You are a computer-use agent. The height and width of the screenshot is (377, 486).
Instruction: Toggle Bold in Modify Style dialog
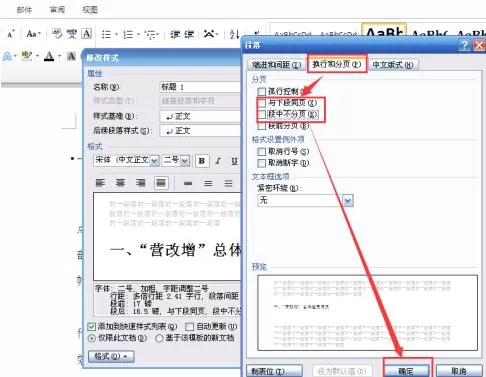coord(202,161)
